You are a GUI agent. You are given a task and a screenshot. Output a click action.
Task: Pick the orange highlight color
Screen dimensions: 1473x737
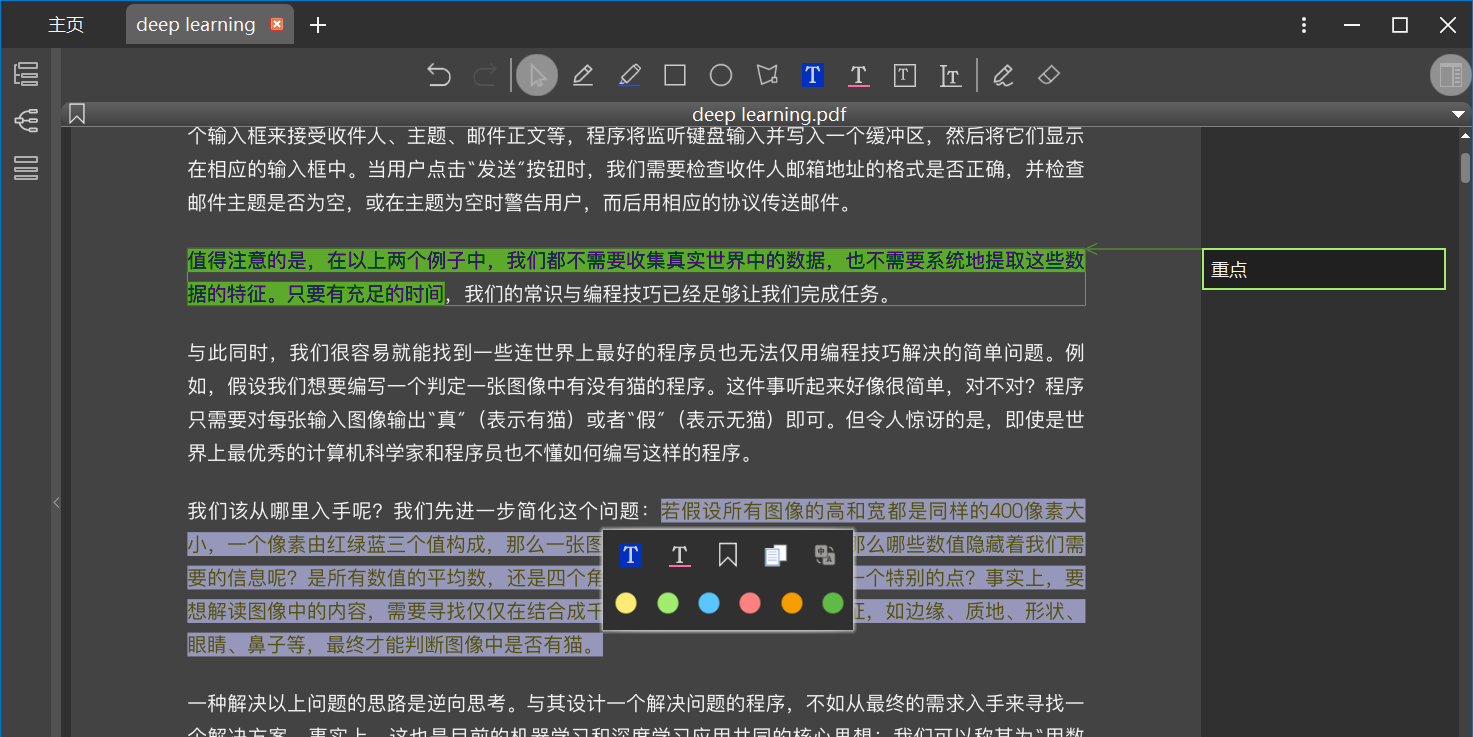[x=792, y=603]
